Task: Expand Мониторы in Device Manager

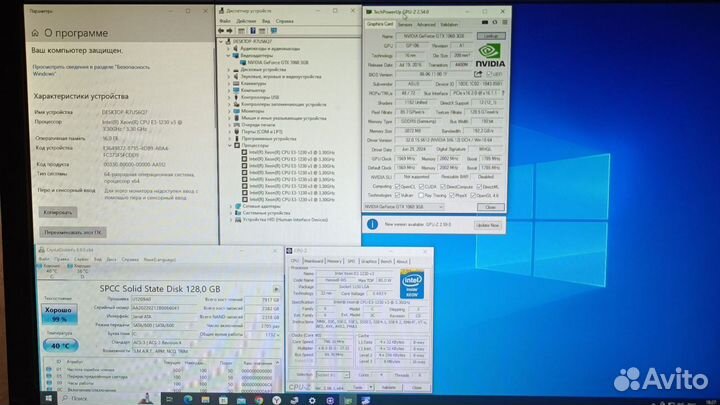Action: pyautogui.click(x=229, y=111)
